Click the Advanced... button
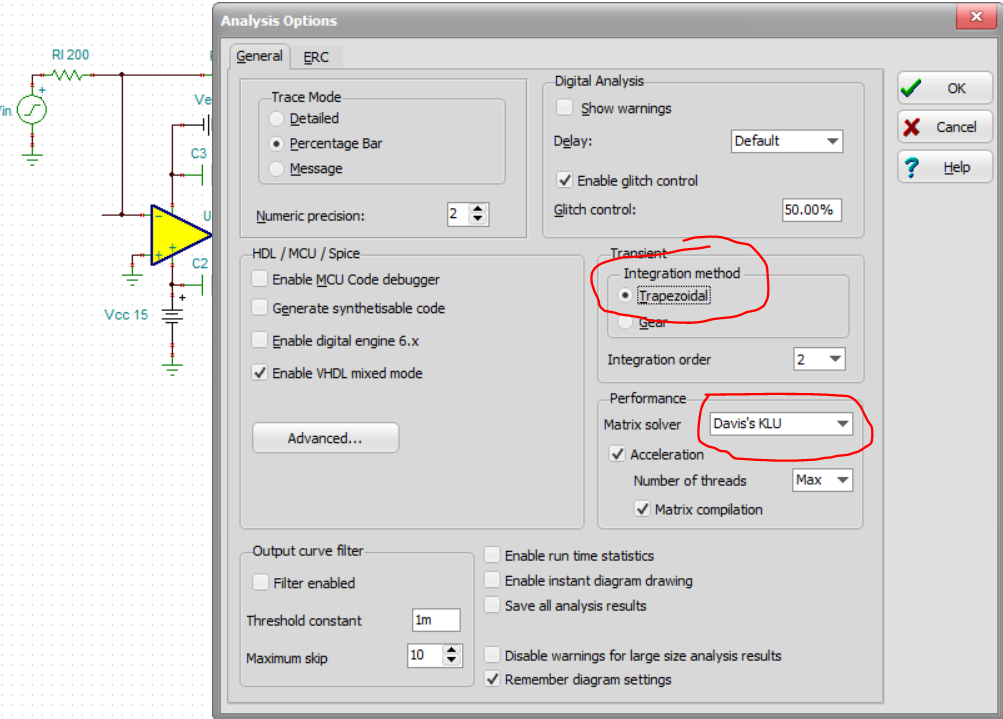 point(325,438)
